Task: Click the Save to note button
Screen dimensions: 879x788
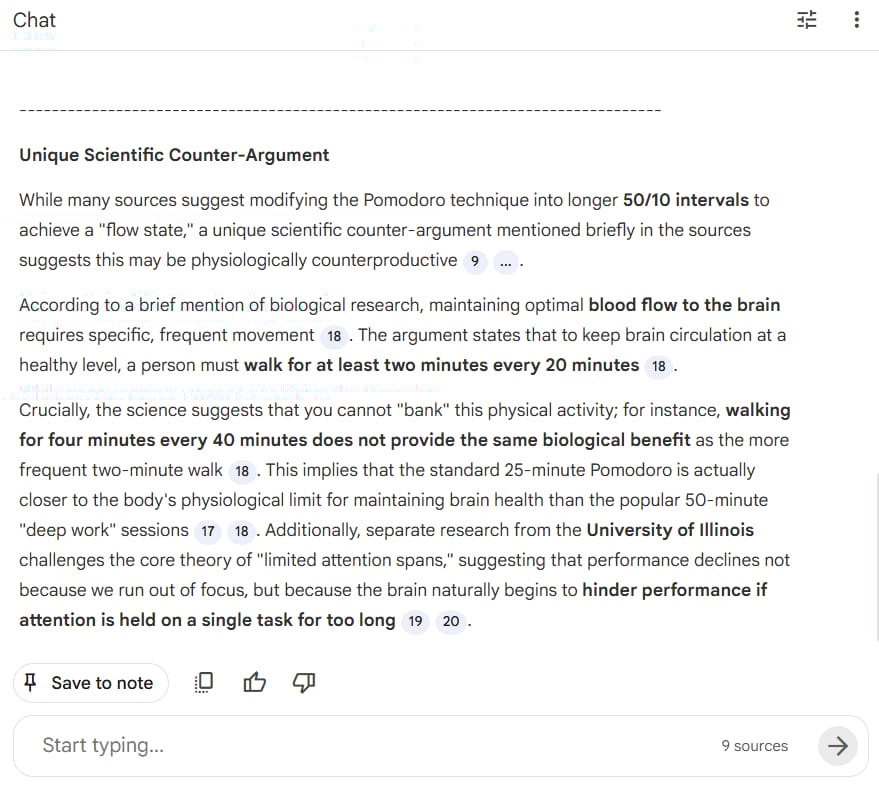Action: (91, 682)
